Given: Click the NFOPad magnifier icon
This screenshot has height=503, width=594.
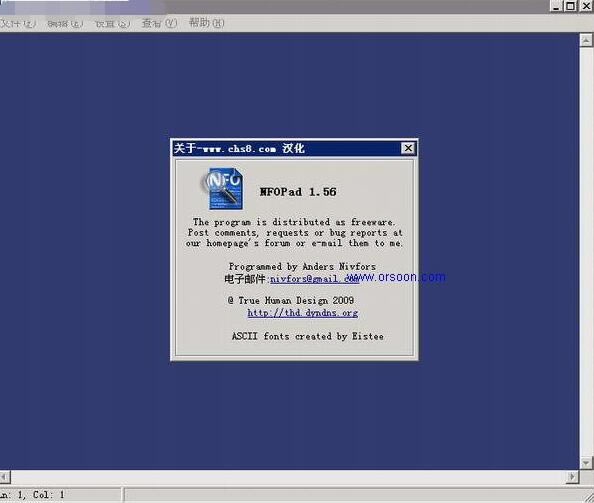Looking at the screenshot, I should pyautogui.click(x=223, y=188).
